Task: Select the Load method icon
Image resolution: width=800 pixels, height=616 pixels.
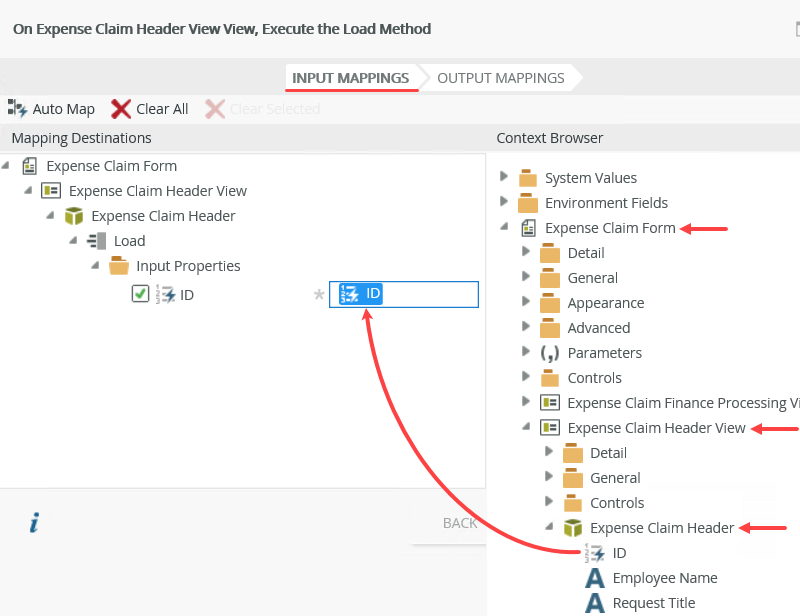Action: (95, 240)
